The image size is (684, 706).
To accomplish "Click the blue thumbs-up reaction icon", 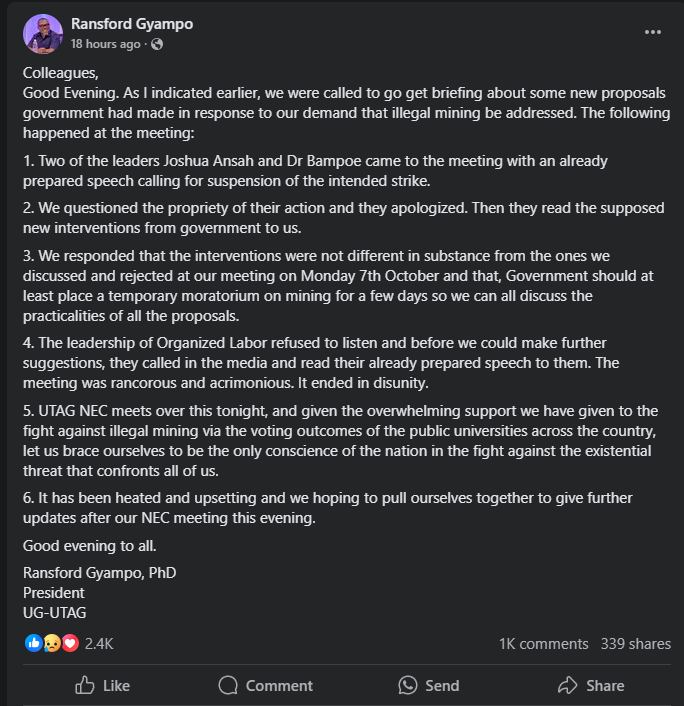I will [33, 643].
